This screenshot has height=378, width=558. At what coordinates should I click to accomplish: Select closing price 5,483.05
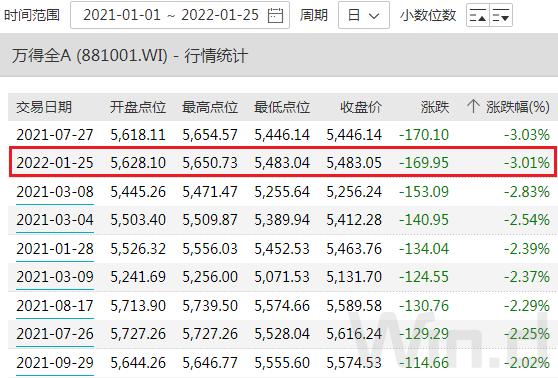coord(354,163)
